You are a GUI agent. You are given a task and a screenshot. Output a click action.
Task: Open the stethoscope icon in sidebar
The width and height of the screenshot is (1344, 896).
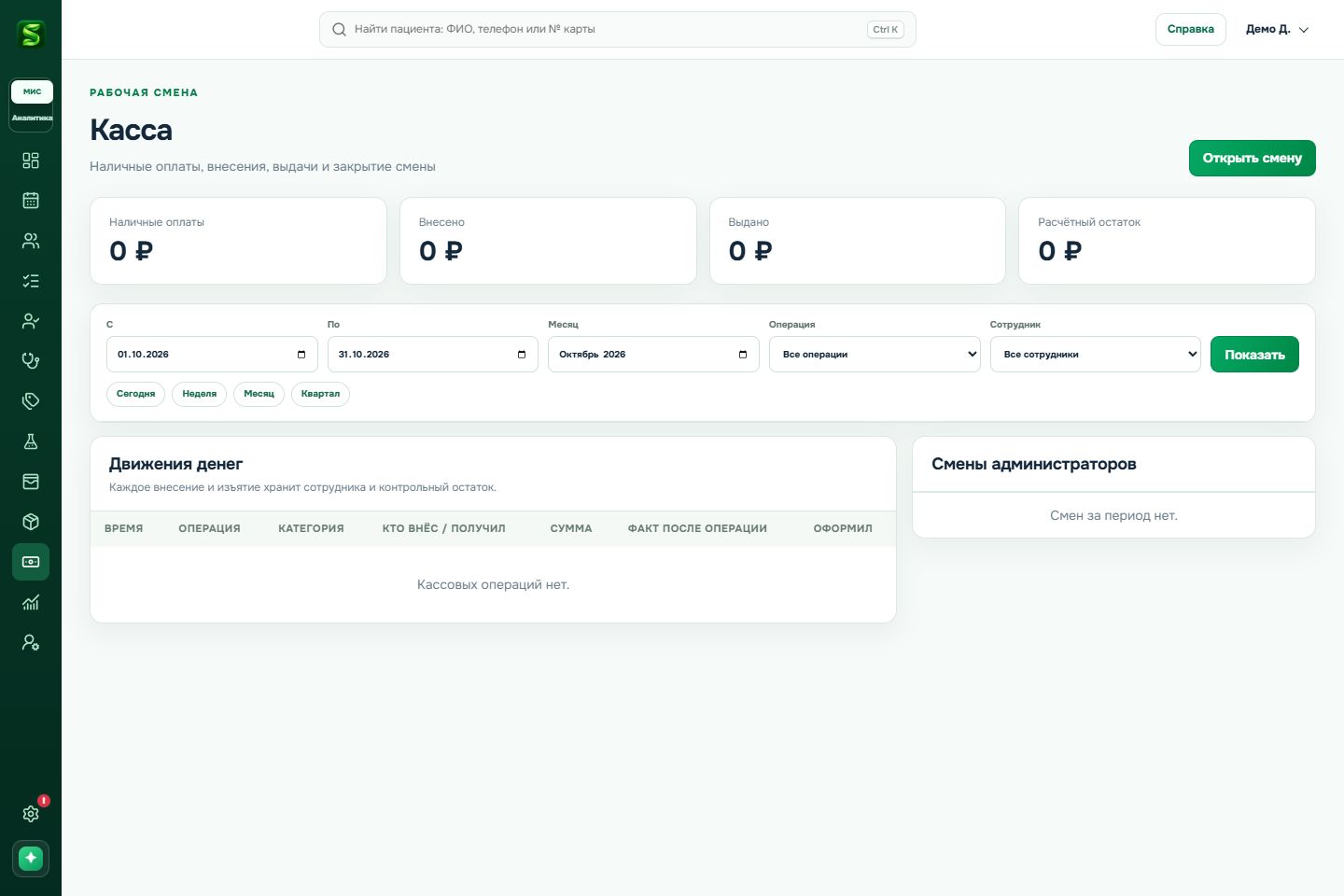click(31, 361)
